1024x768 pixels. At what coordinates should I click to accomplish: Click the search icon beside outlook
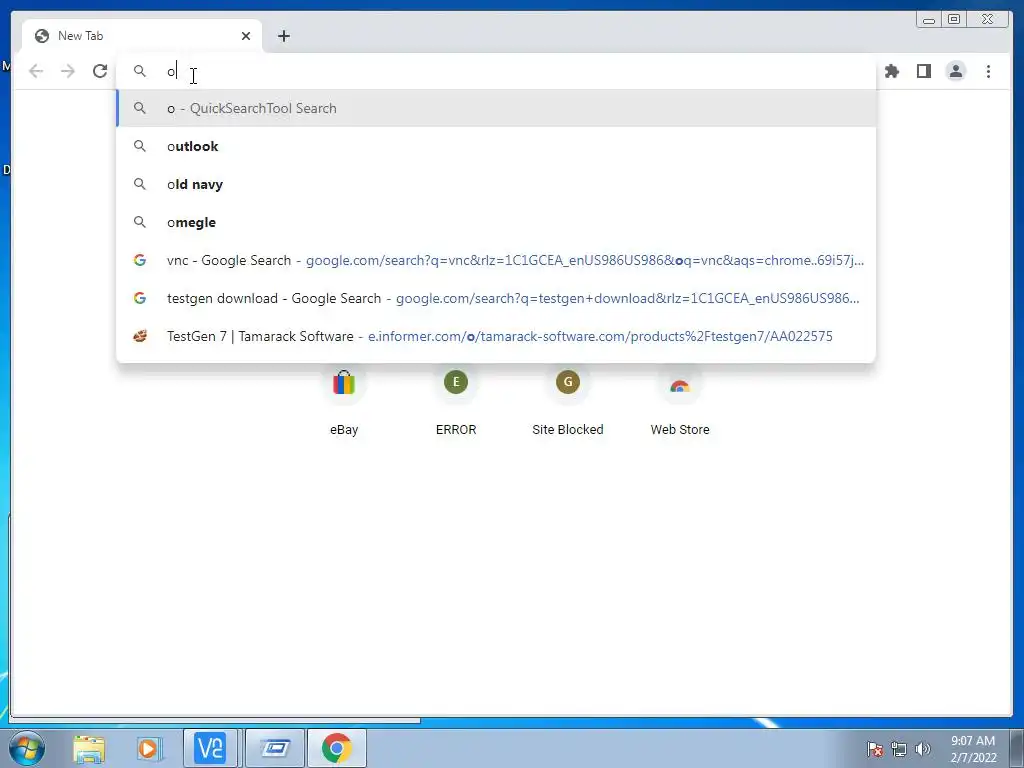coord(140,146)
